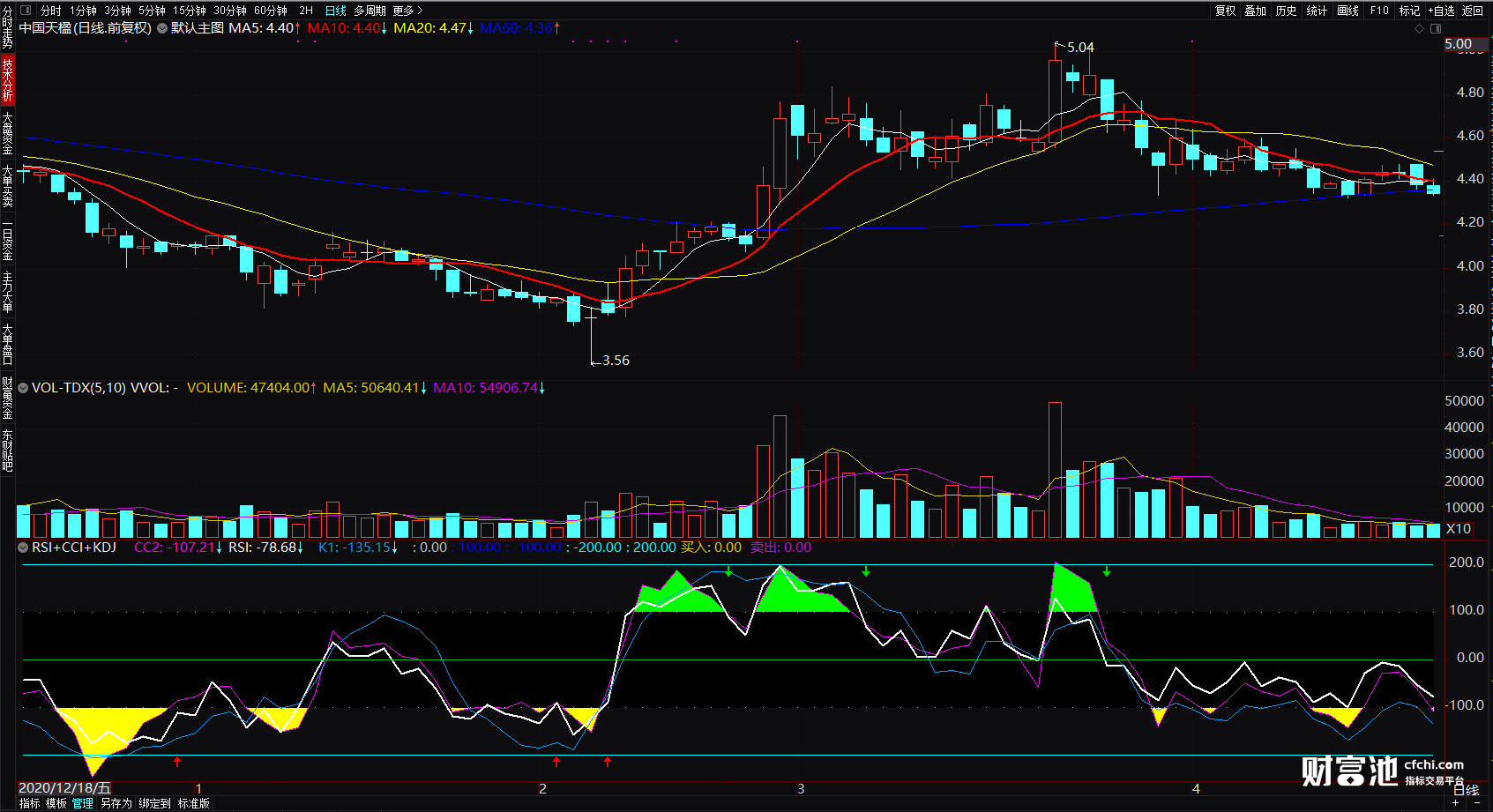Toggle the panel layout icon beside 分时
The width and height of the screenshot is (1493, 812).
point(26,11)
